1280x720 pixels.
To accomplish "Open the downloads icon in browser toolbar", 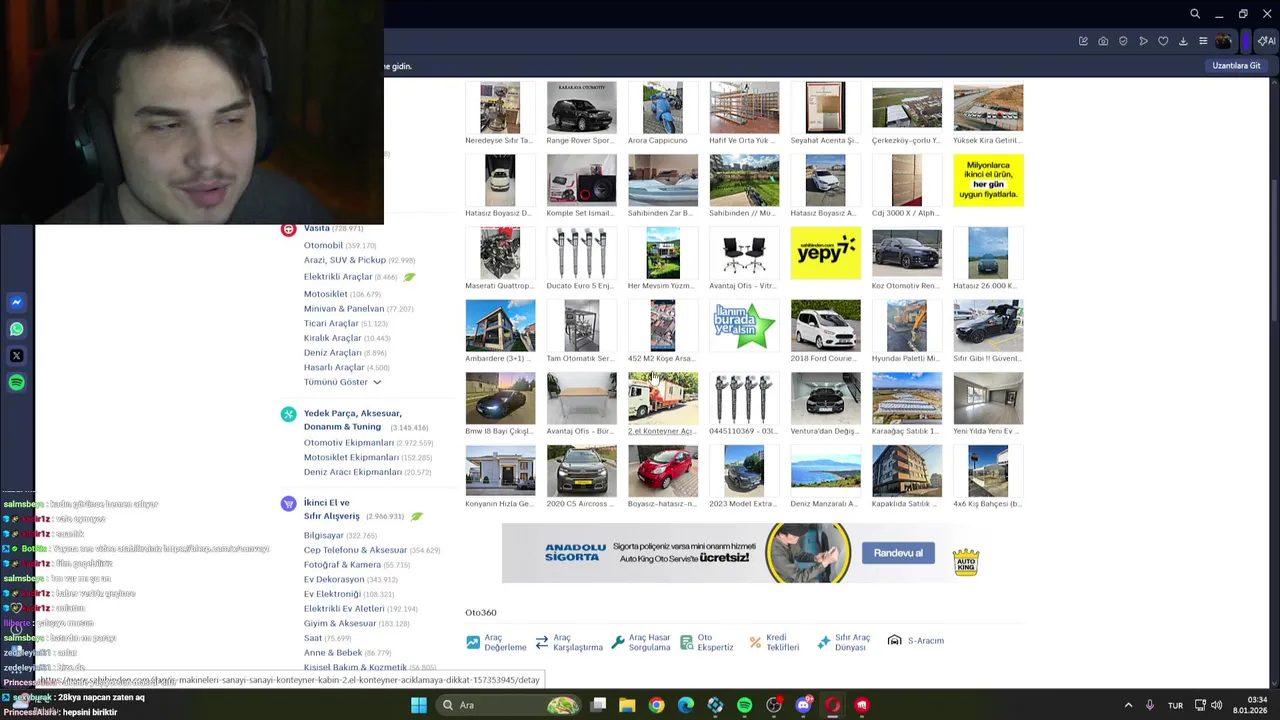I will (1183, 41).
